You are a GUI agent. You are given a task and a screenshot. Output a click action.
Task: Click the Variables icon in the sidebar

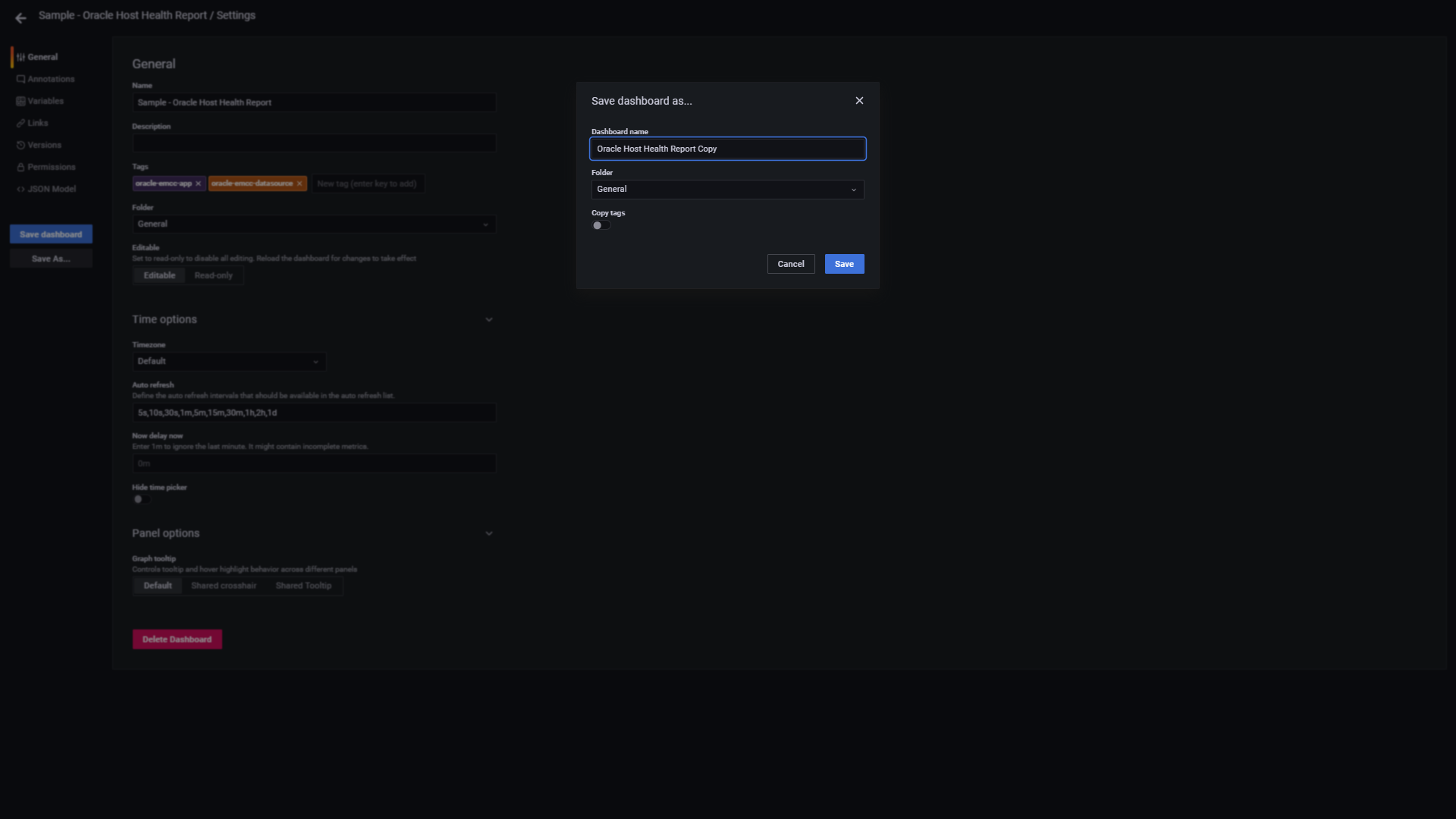click(20, 101)
